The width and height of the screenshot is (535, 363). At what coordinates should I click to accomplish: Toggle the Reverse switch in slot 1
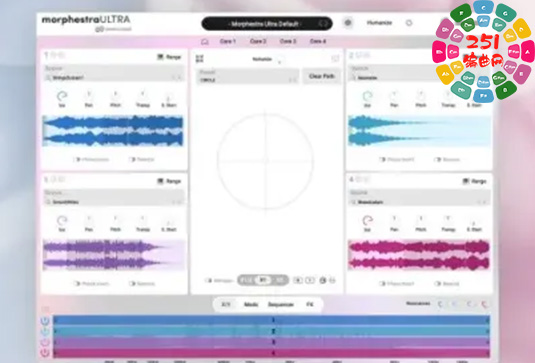(132, 159)
